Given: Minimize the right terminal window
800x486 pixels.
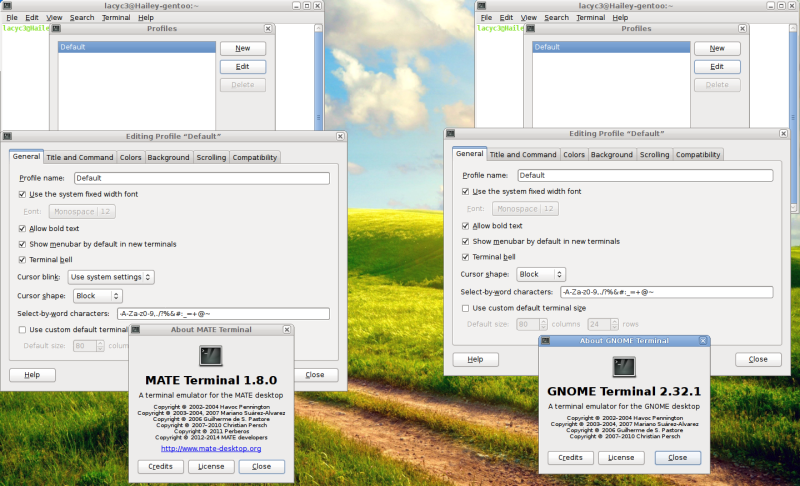Looking at the screenshot, I should coord(771,6).
